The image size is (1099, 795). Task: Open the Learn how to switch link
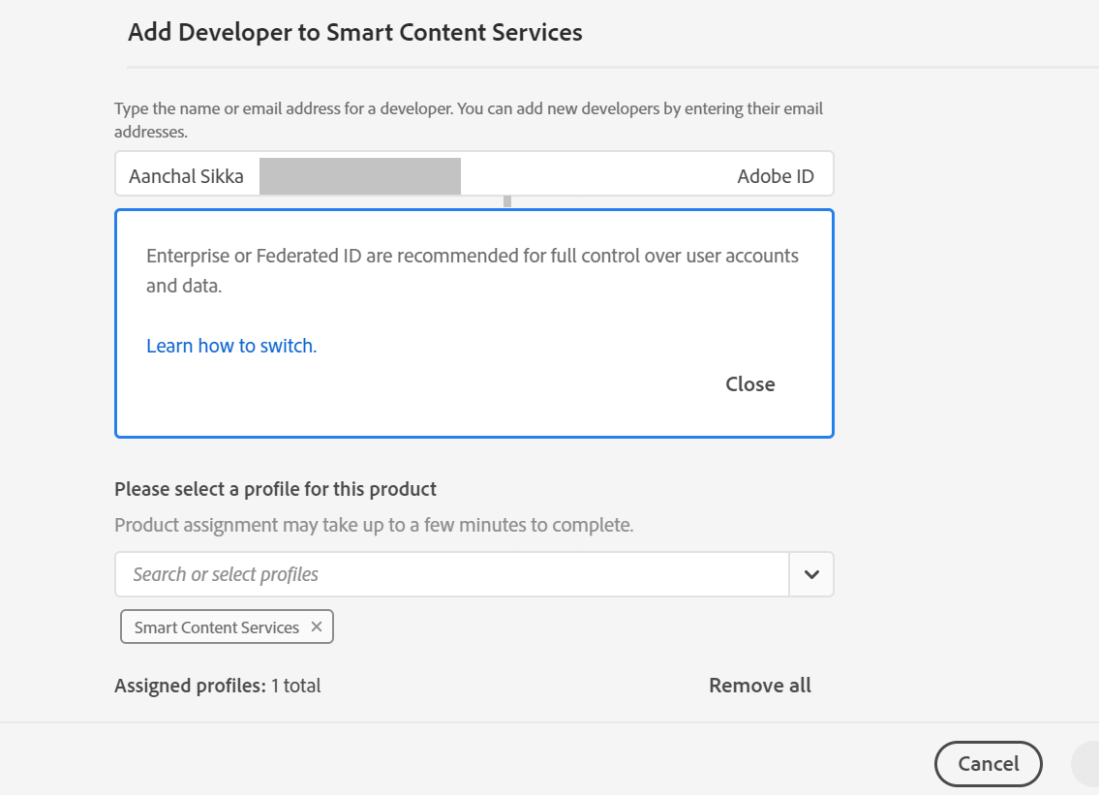coord(231,346)
